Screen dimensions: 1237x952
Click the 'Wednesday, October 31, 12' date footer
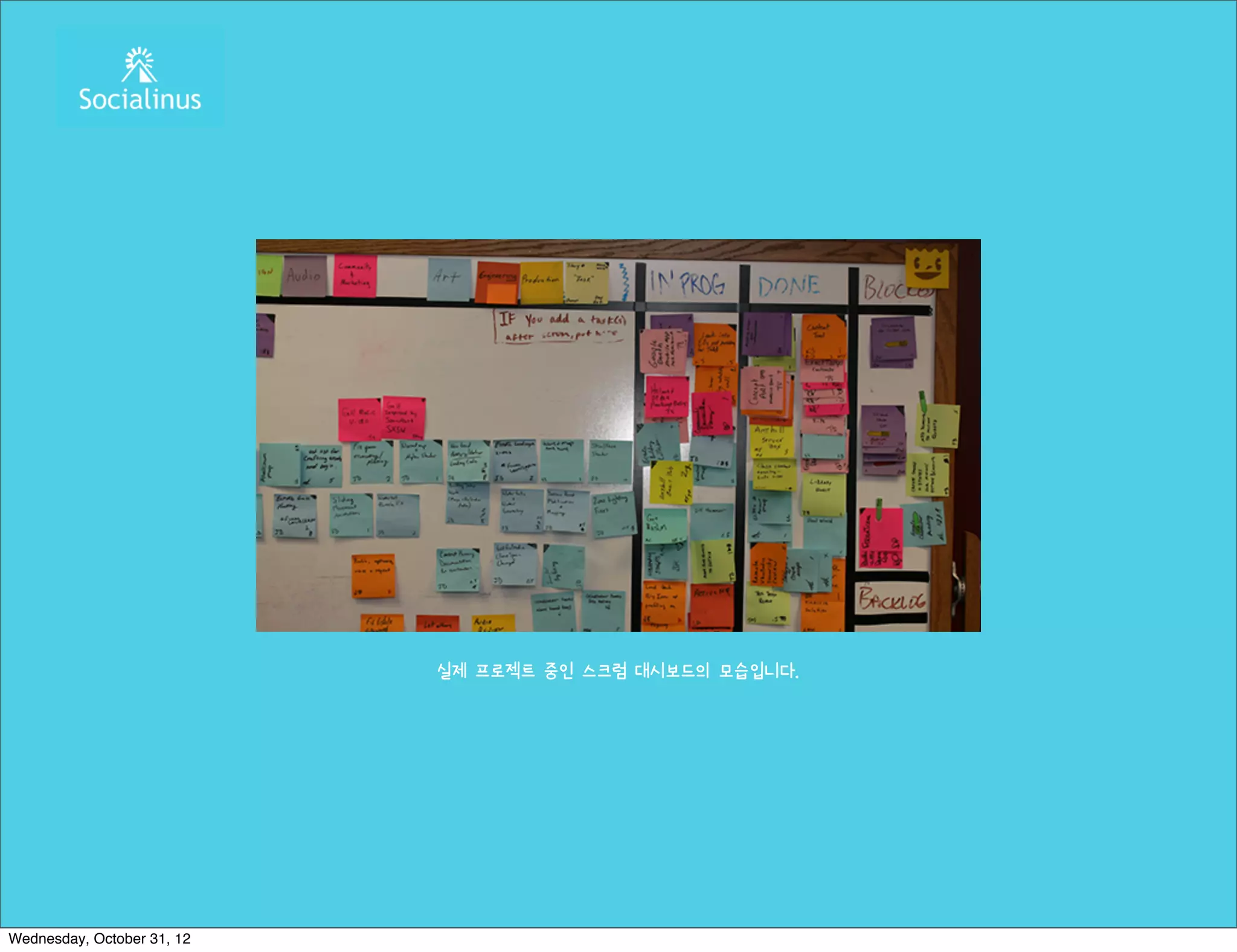click(100, 939)
